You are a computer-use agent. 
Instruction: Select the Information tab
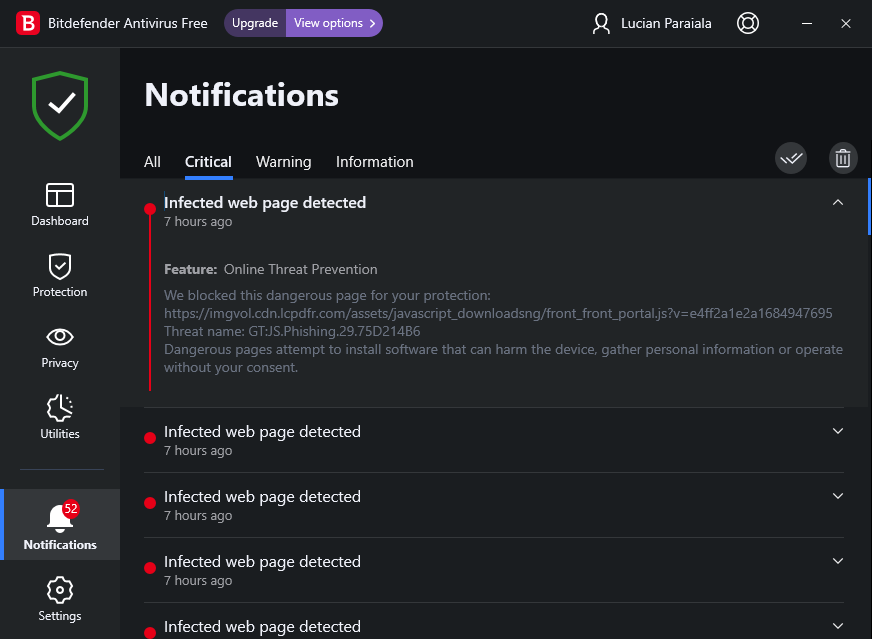click(x=374, y=162)
